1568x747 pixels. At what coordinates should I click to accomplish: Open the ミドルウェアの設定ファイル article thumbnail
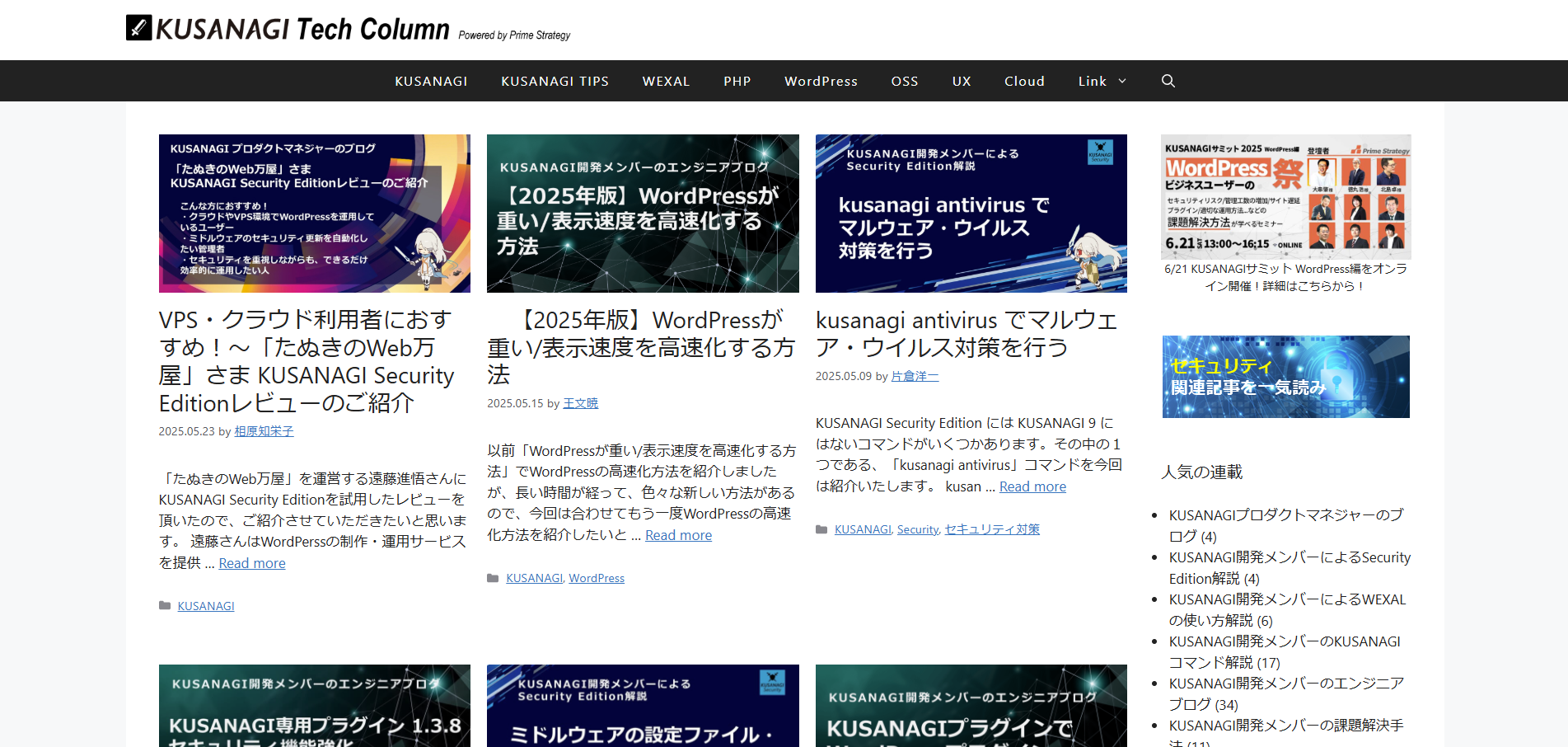tap(643, 706)
